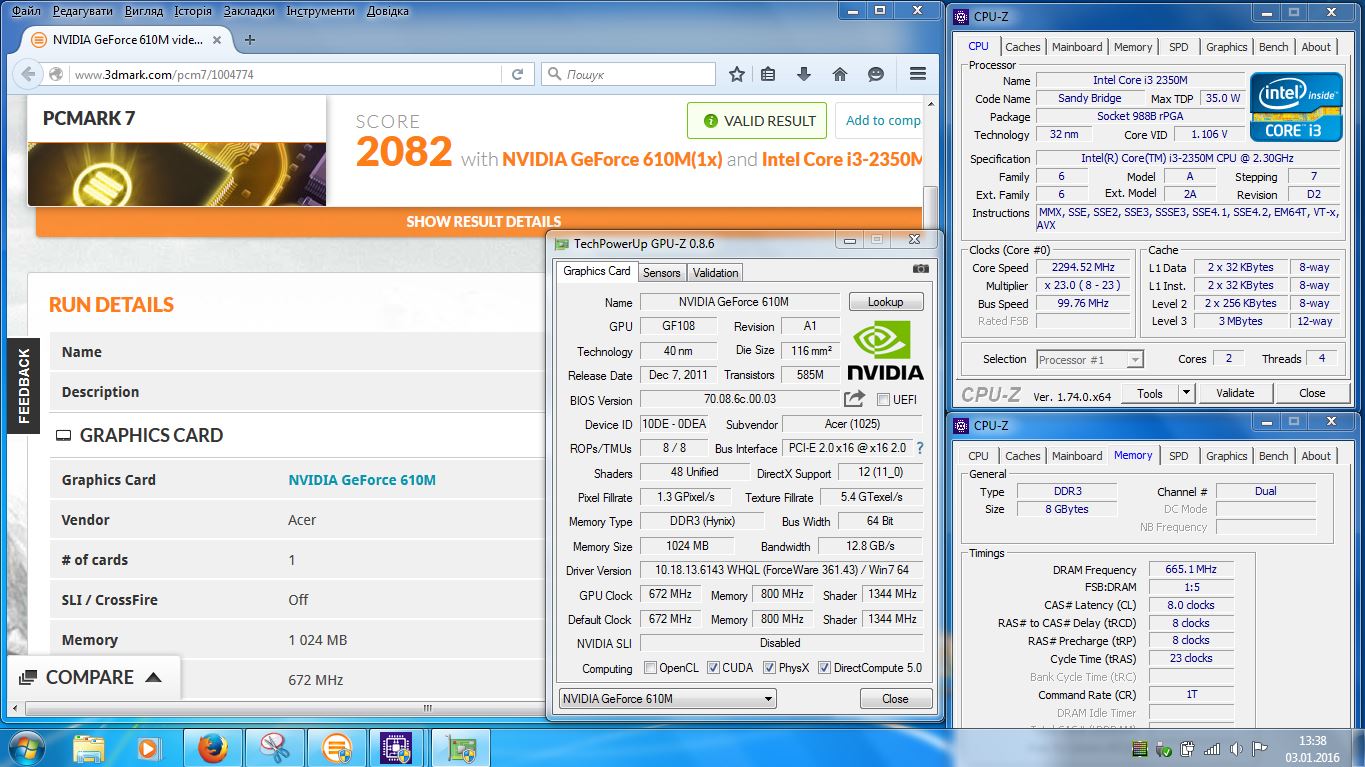Click GPU-Z BIOS export share icon

tap(854, 399)
